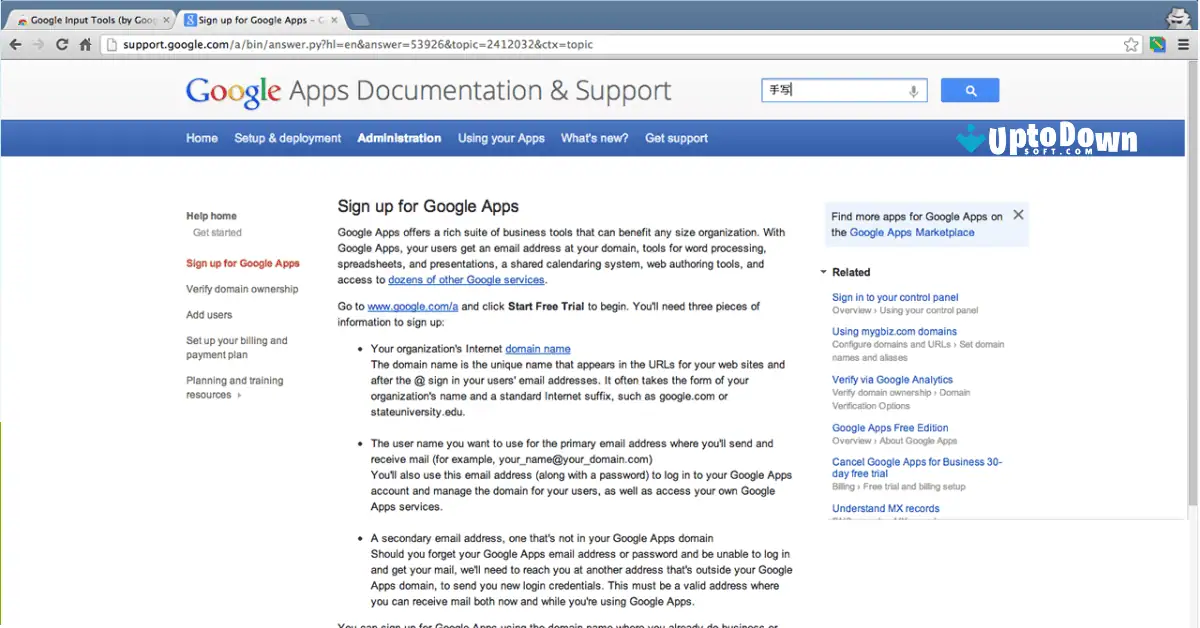Dismiss the Google Apps Marketplace notice
Screen dimensions: 1200x628
tap(1018, 214)
